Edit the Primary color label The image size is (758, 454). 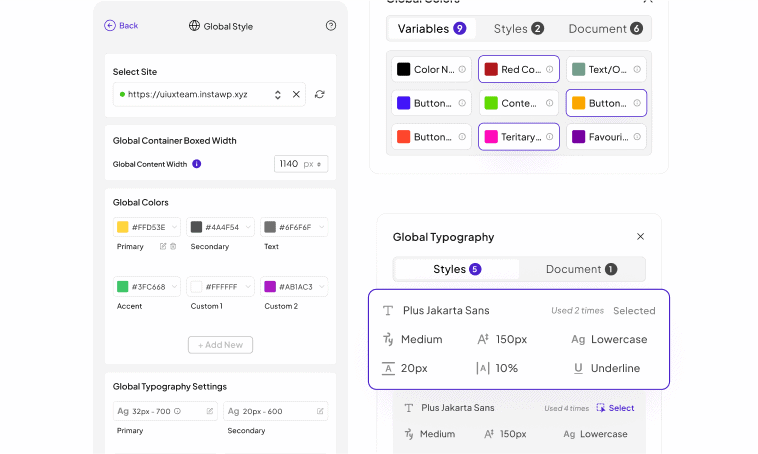pos(163,246)
